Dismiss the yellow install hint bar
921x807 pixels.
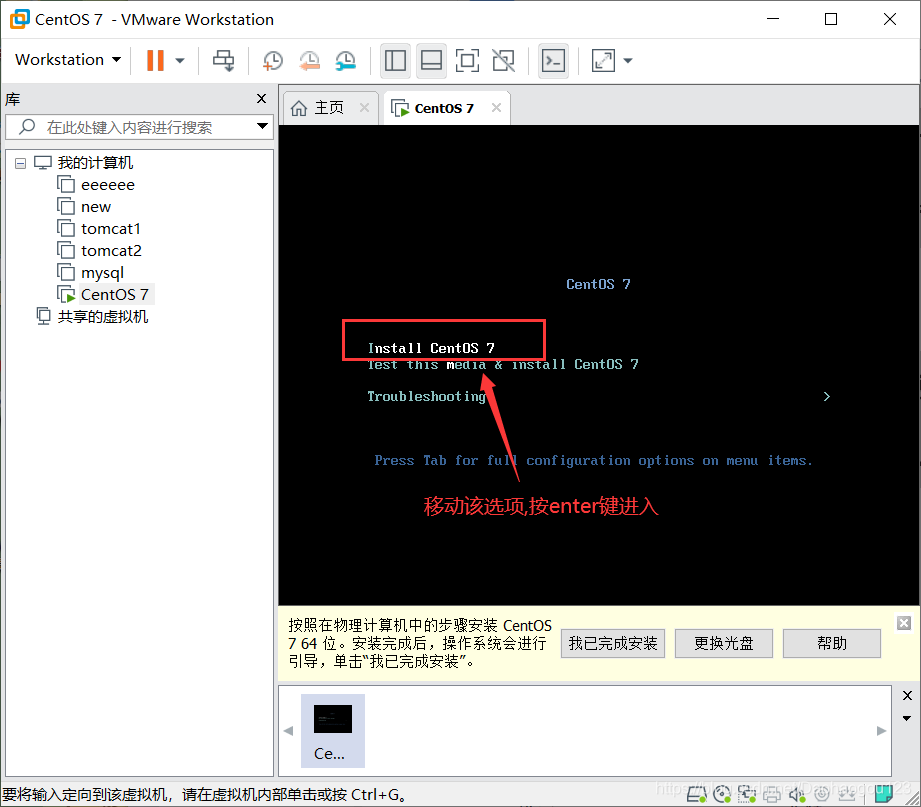[x=904, y=623]
